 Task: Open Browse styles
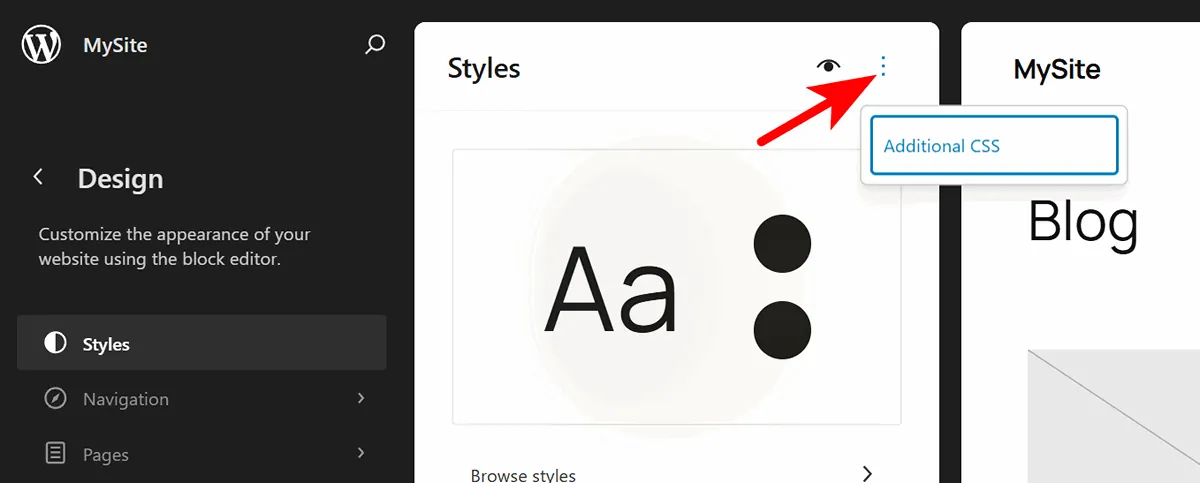pos(523,474)
